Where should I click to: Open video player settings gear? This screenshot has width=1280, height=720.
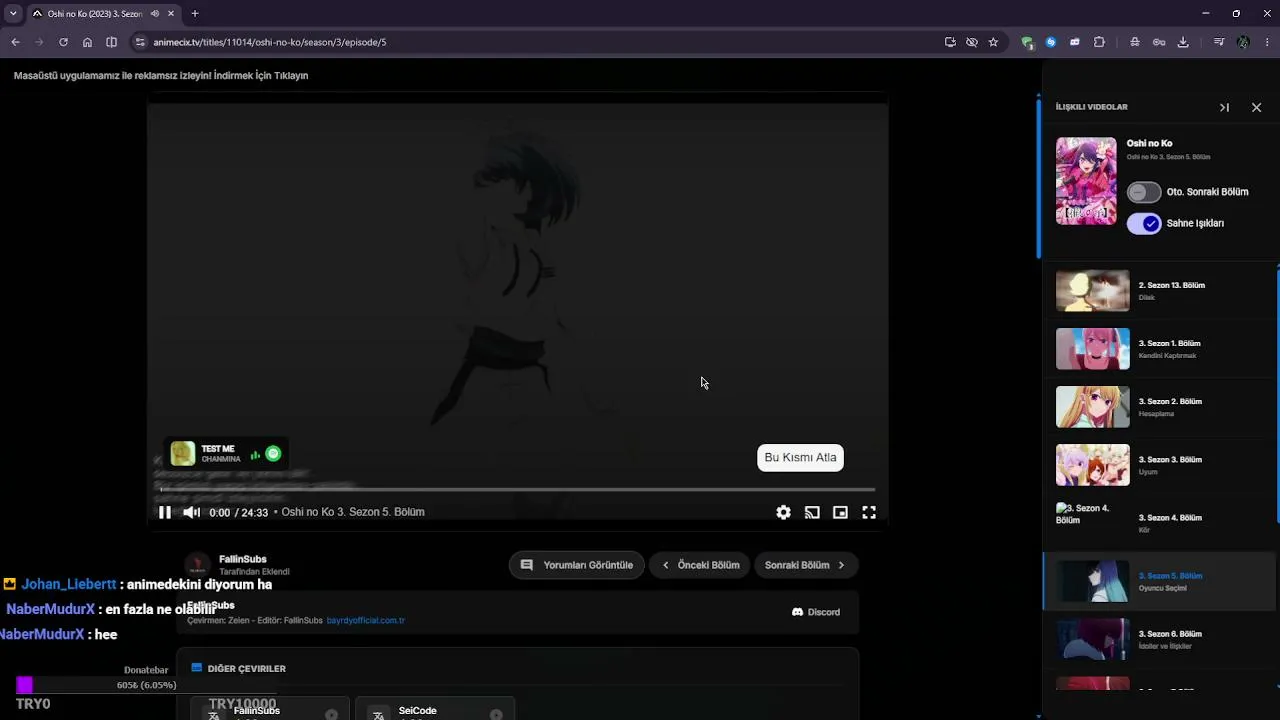[x=783, y=512]
